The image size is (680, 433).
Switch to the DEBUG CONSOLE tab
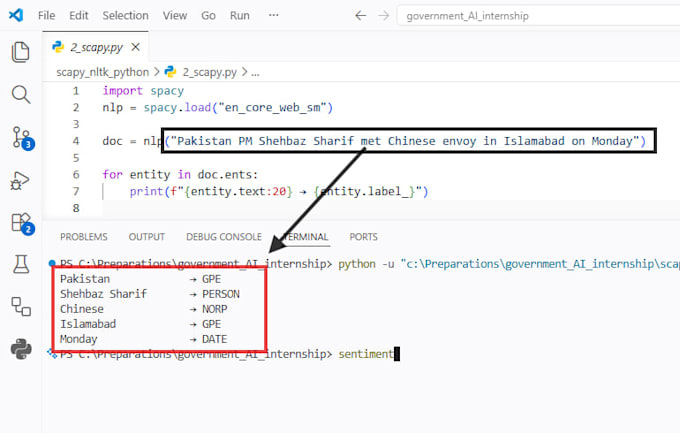pyautogui.click(x=224, y=237)
